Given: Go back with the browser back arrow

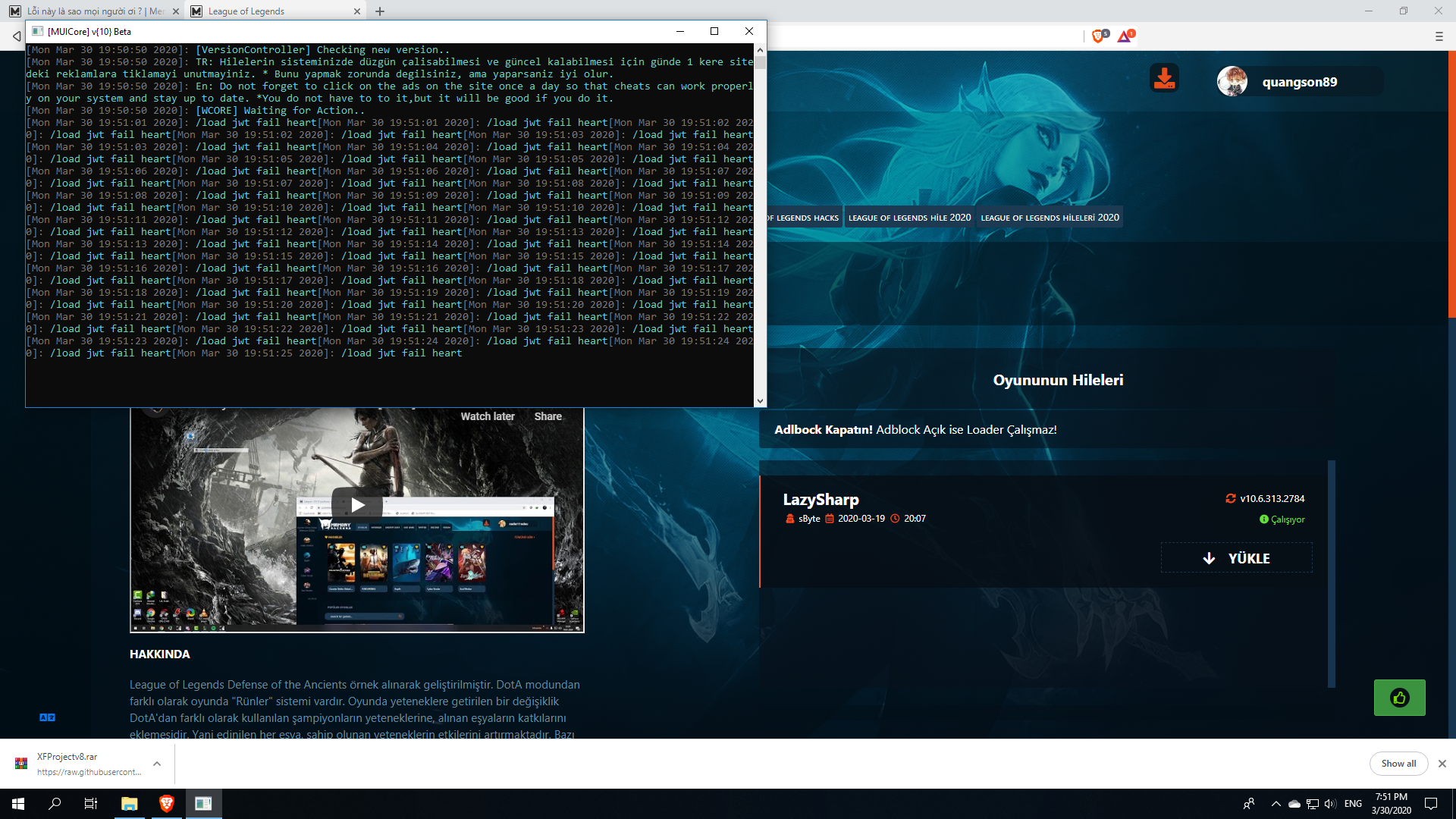Looking at the screenshot, I should (x=17, y=36).
